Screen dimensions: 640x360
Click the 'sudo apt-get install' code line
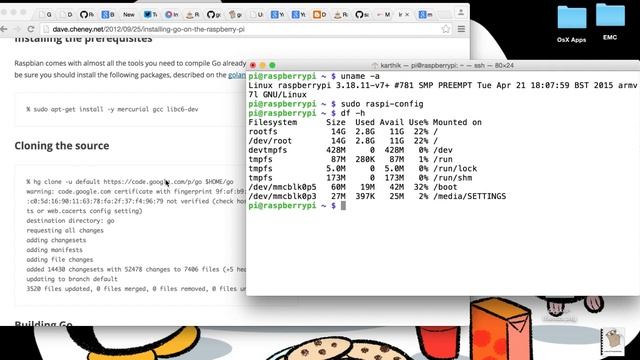pos(112,109)
